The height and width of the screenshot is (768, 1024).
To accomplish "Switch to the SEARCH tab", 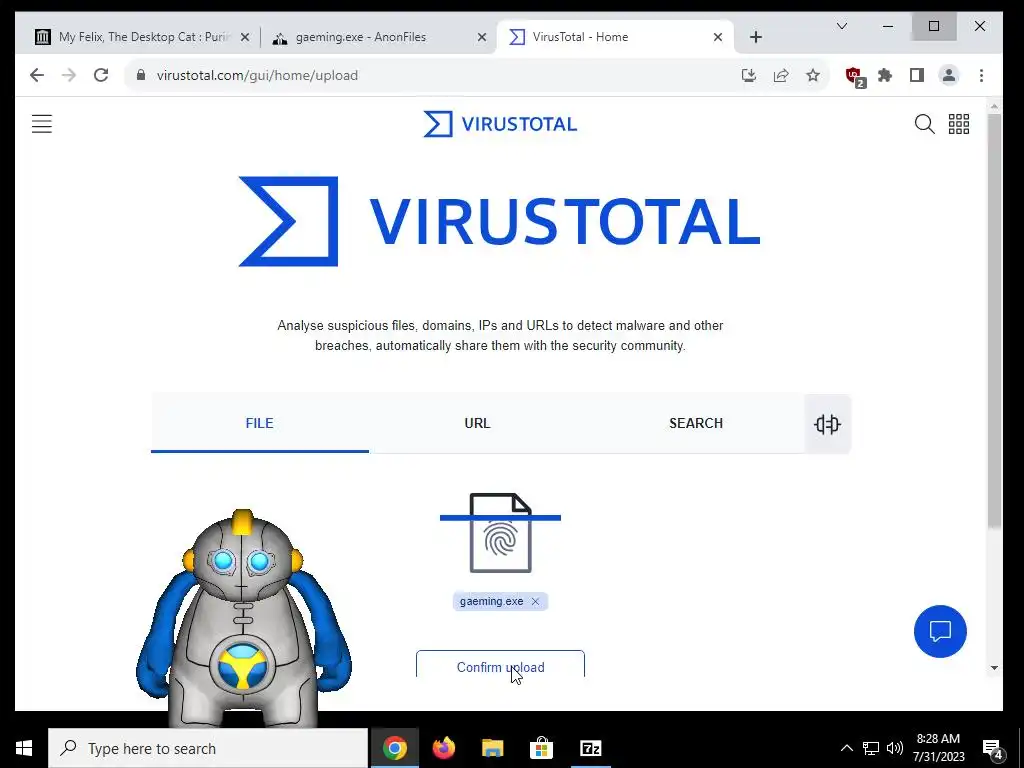I will [696, 423].
